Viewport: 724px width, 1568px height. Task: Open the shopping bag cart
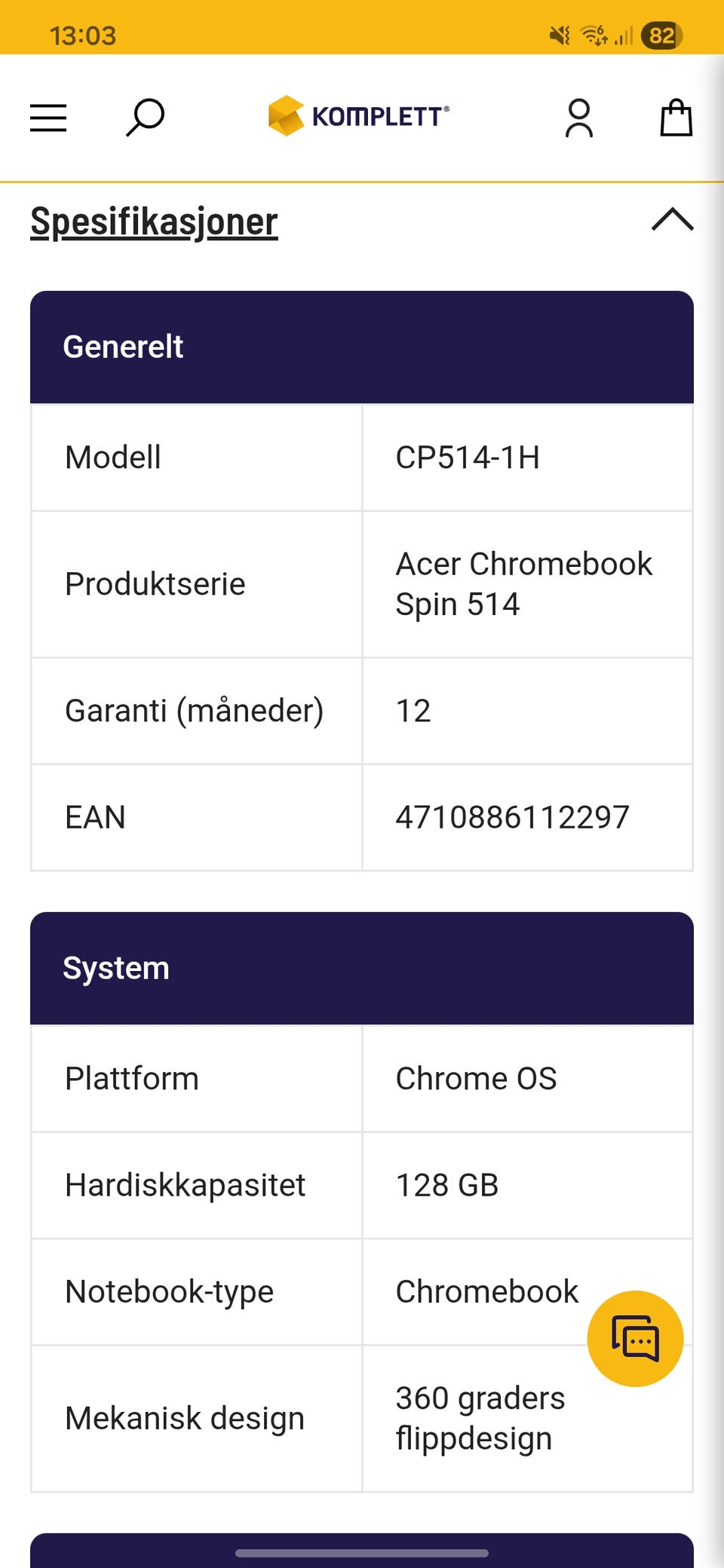pos(676,118)
